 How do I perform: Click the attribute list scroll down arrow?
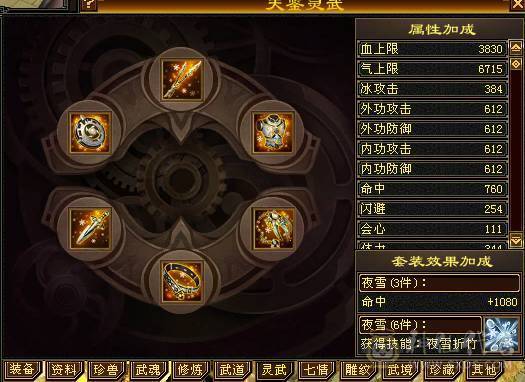[516, 240]
